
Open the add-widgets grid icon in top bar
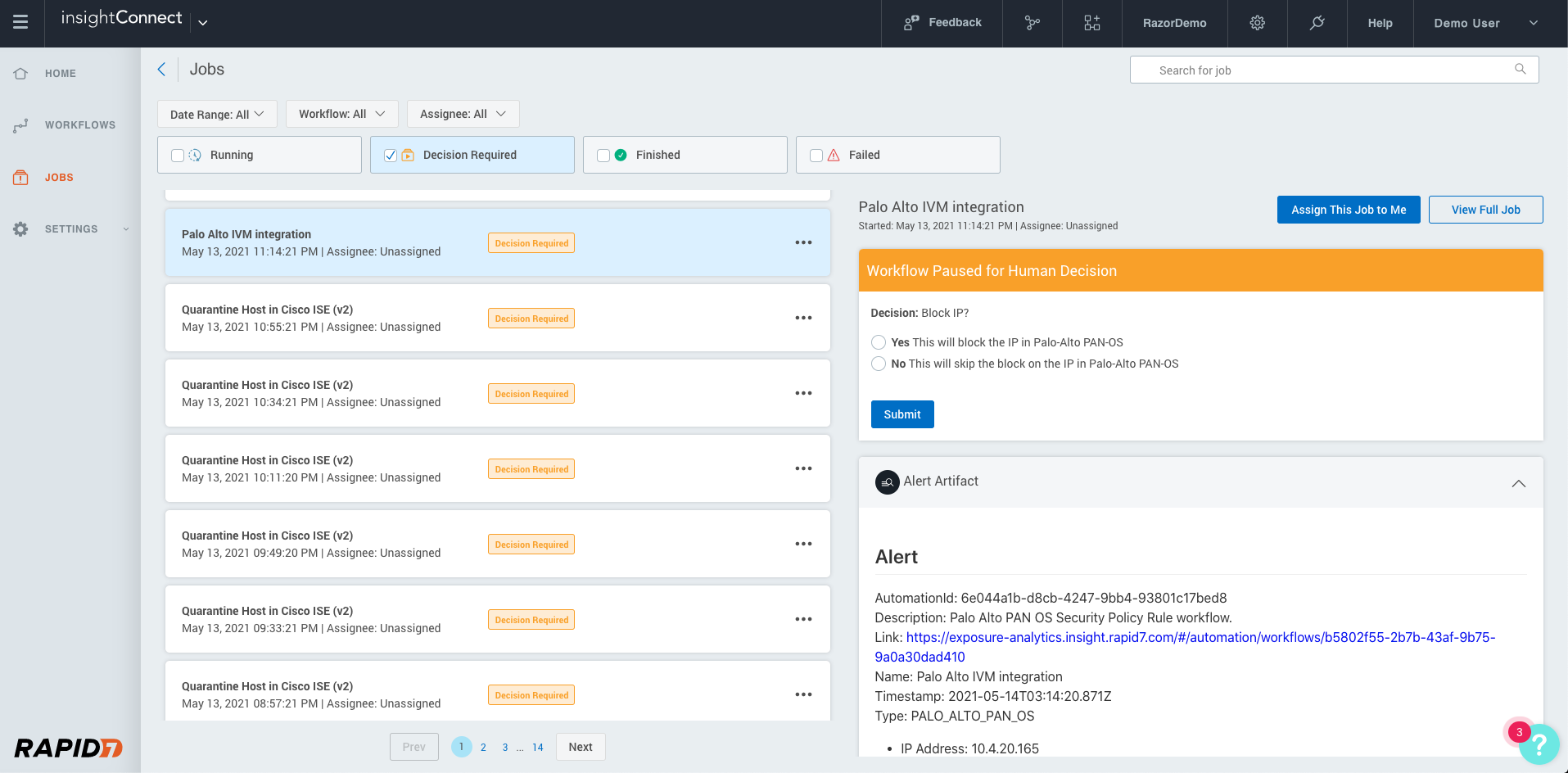click(1092, 23)
